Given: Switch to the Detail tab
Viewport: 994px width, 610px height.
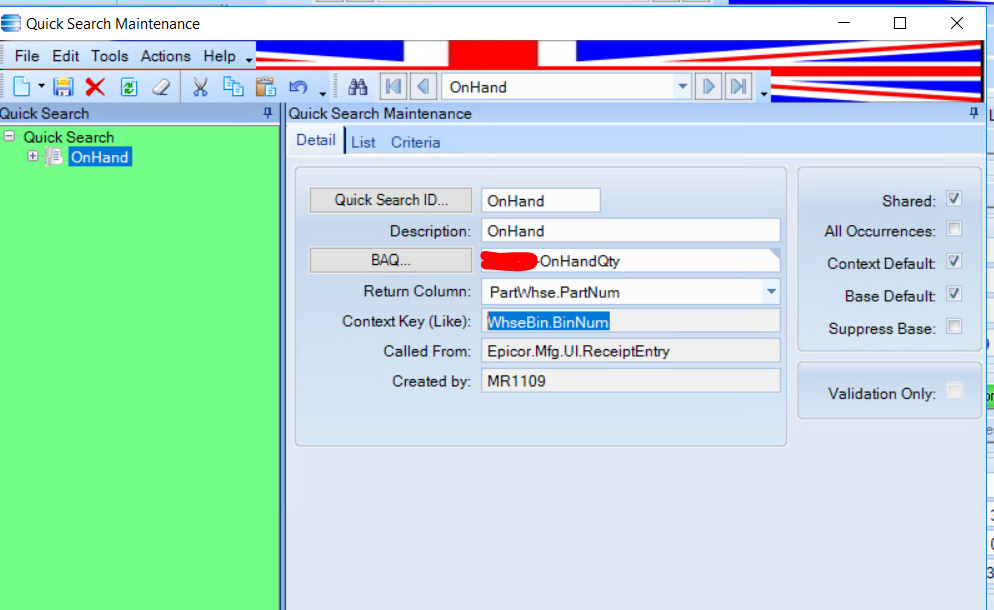Looking at the screenshot, I should tap(316, 140).
